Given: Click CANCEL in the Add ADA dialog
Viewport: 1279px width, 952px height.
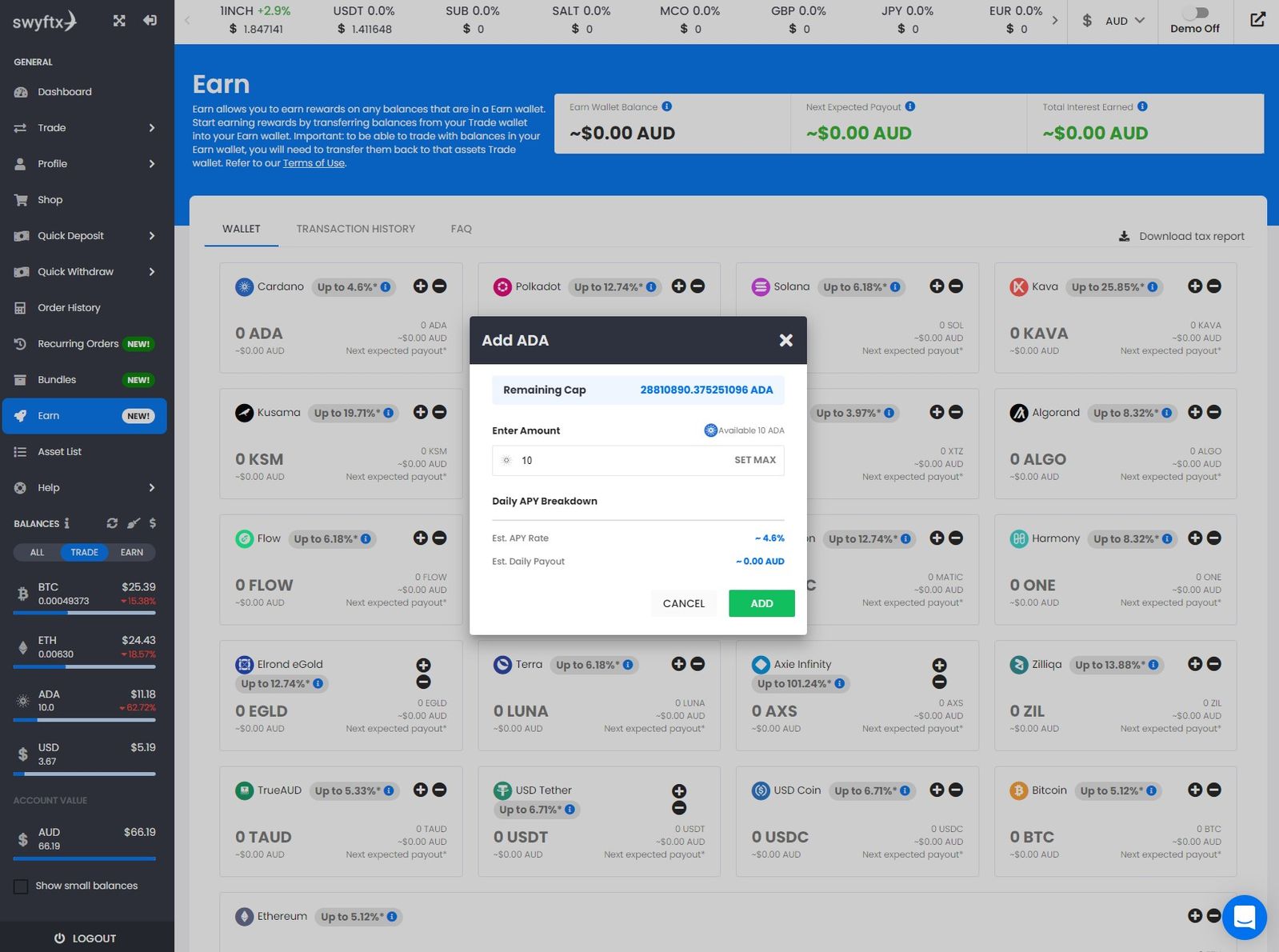Looking at the screenshot, I should (x=684, y=603).
